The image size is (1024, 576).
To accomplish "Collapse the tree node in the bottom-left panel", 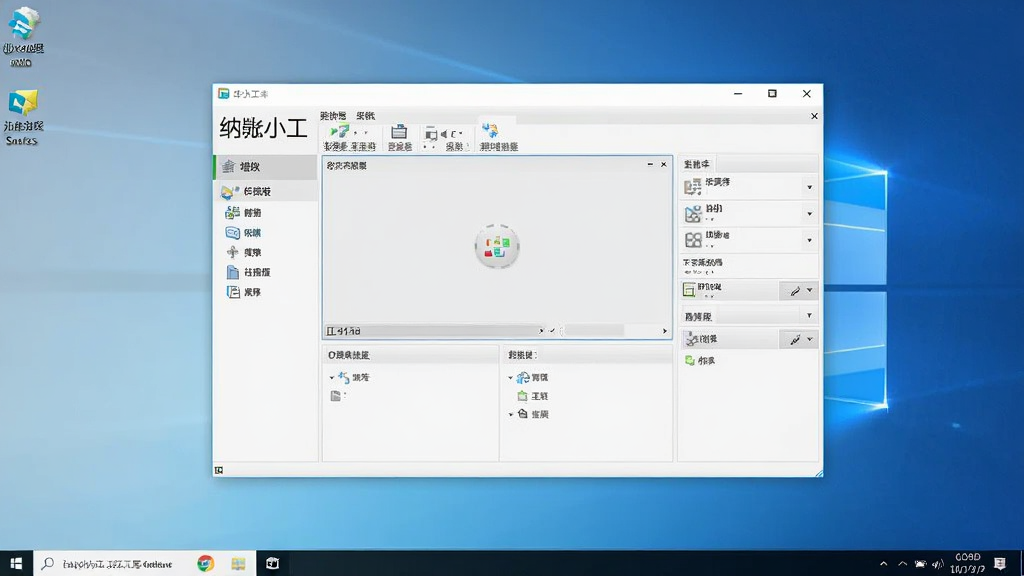I will pyautogui.click(x=332, y=378).
